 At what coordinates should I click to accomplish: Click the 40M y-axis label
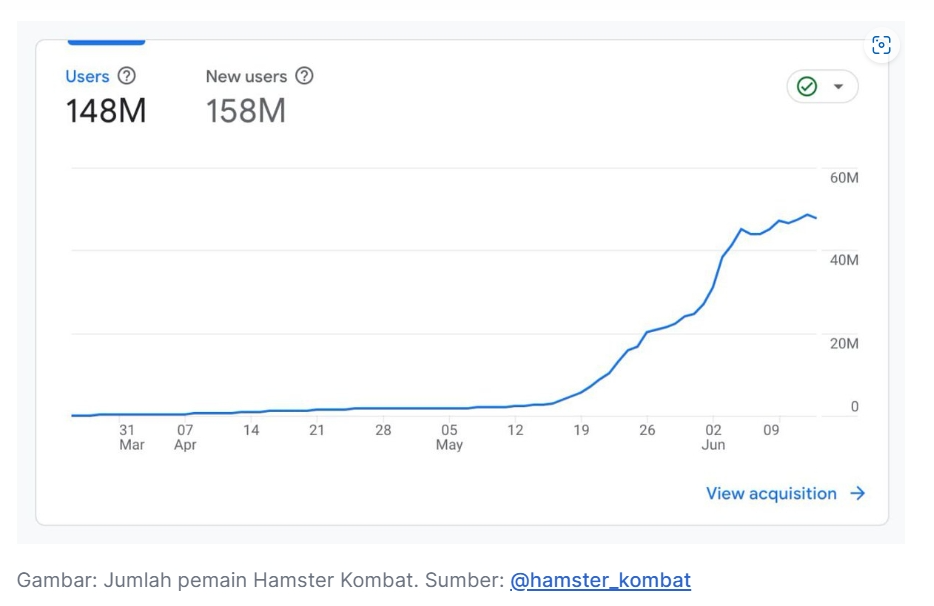pyautogui.click(x=844, y=260)
